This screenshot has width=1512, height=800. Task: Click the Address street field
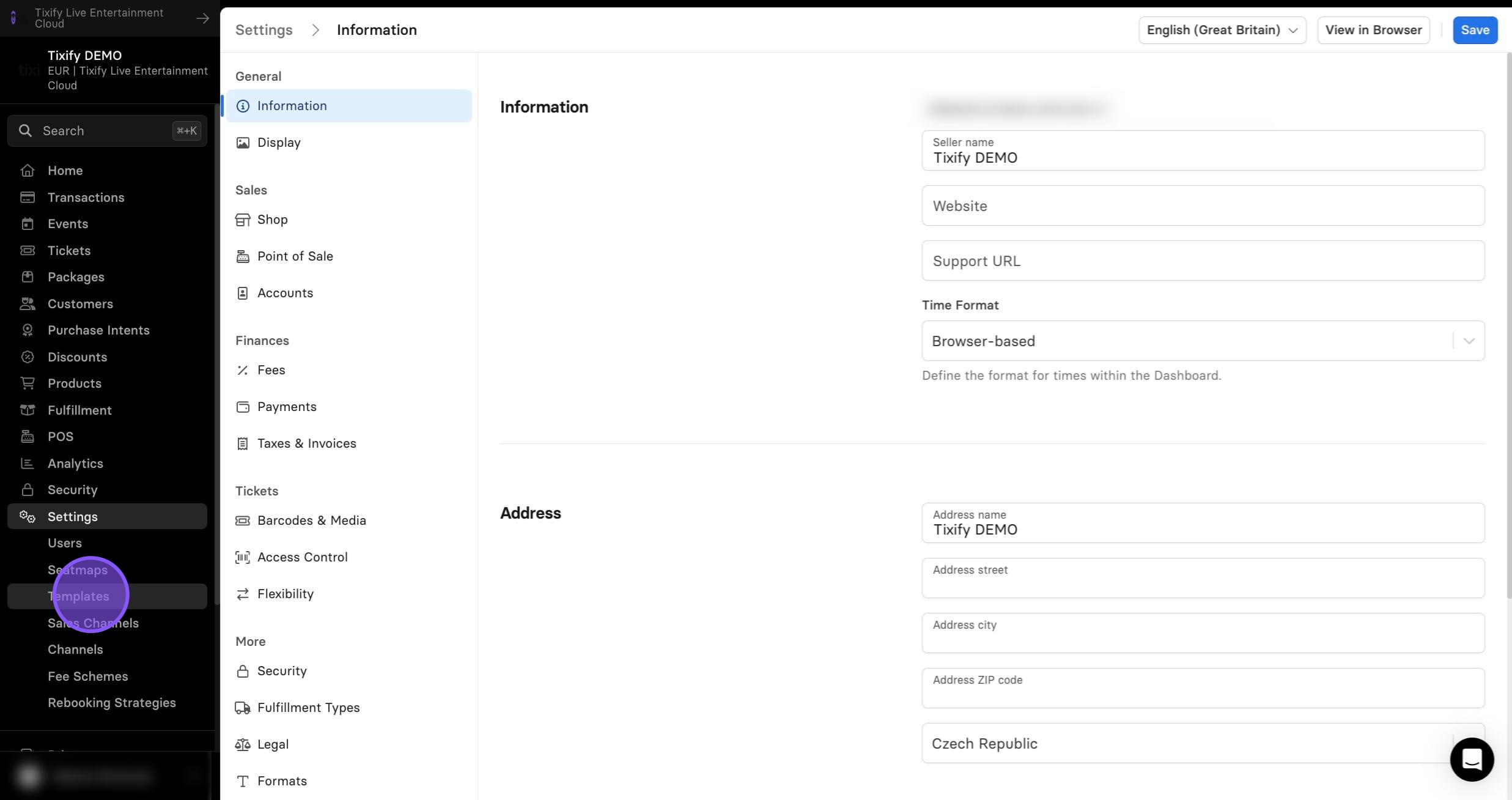(x=1203, y=578)
